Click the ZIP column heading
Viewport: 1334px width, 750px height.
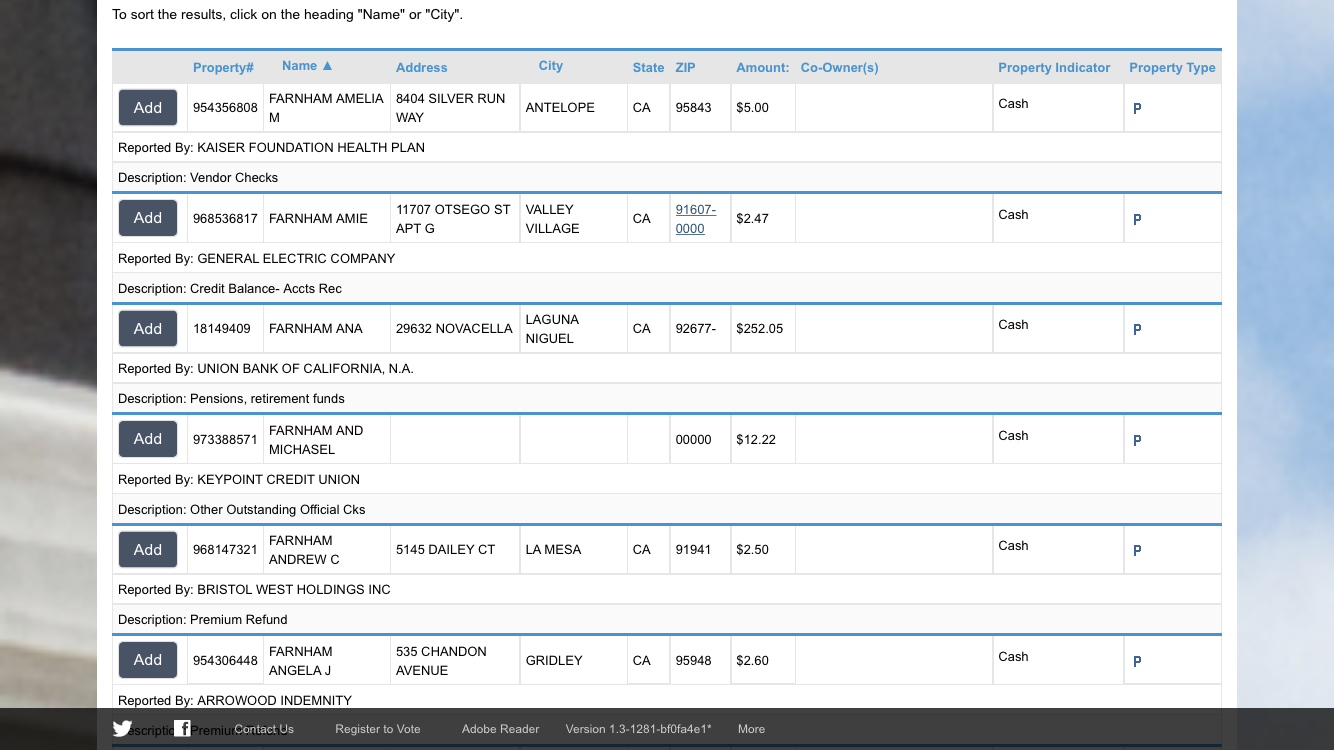pos(685,68)
